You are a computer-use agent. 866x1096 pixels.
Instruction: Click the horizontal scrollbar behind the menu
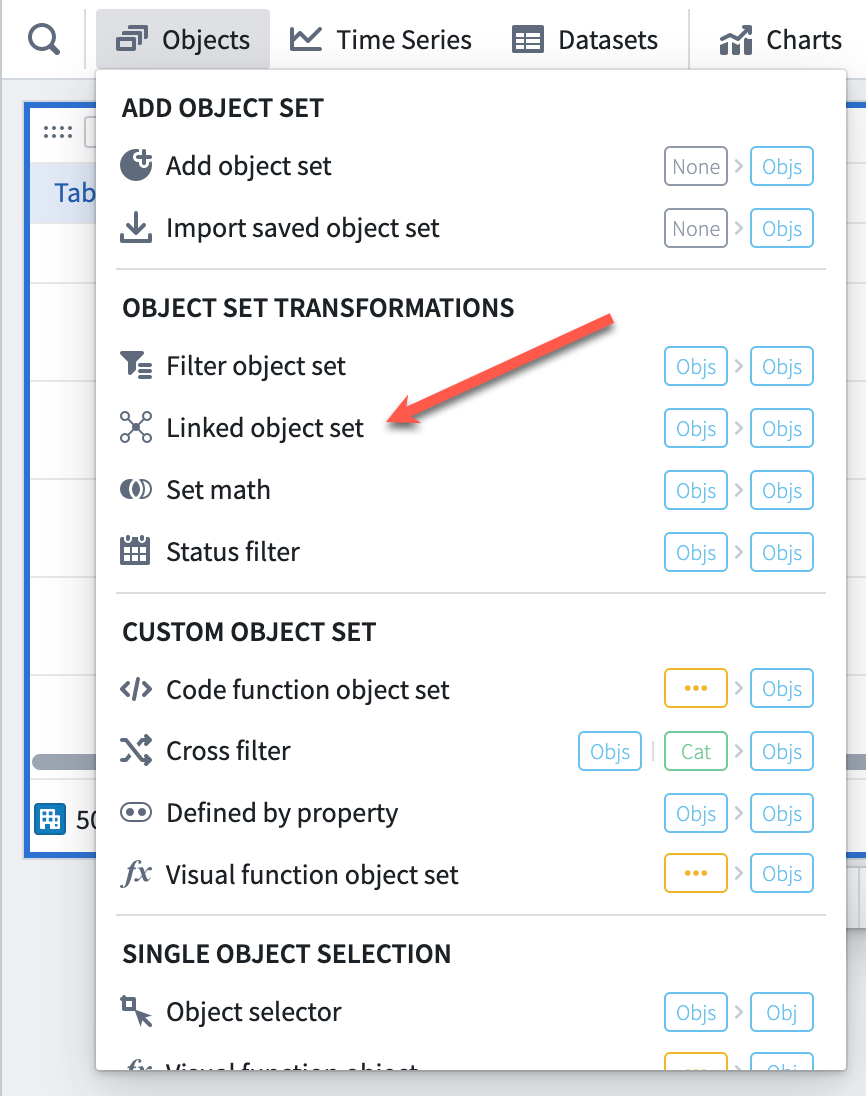64,762
